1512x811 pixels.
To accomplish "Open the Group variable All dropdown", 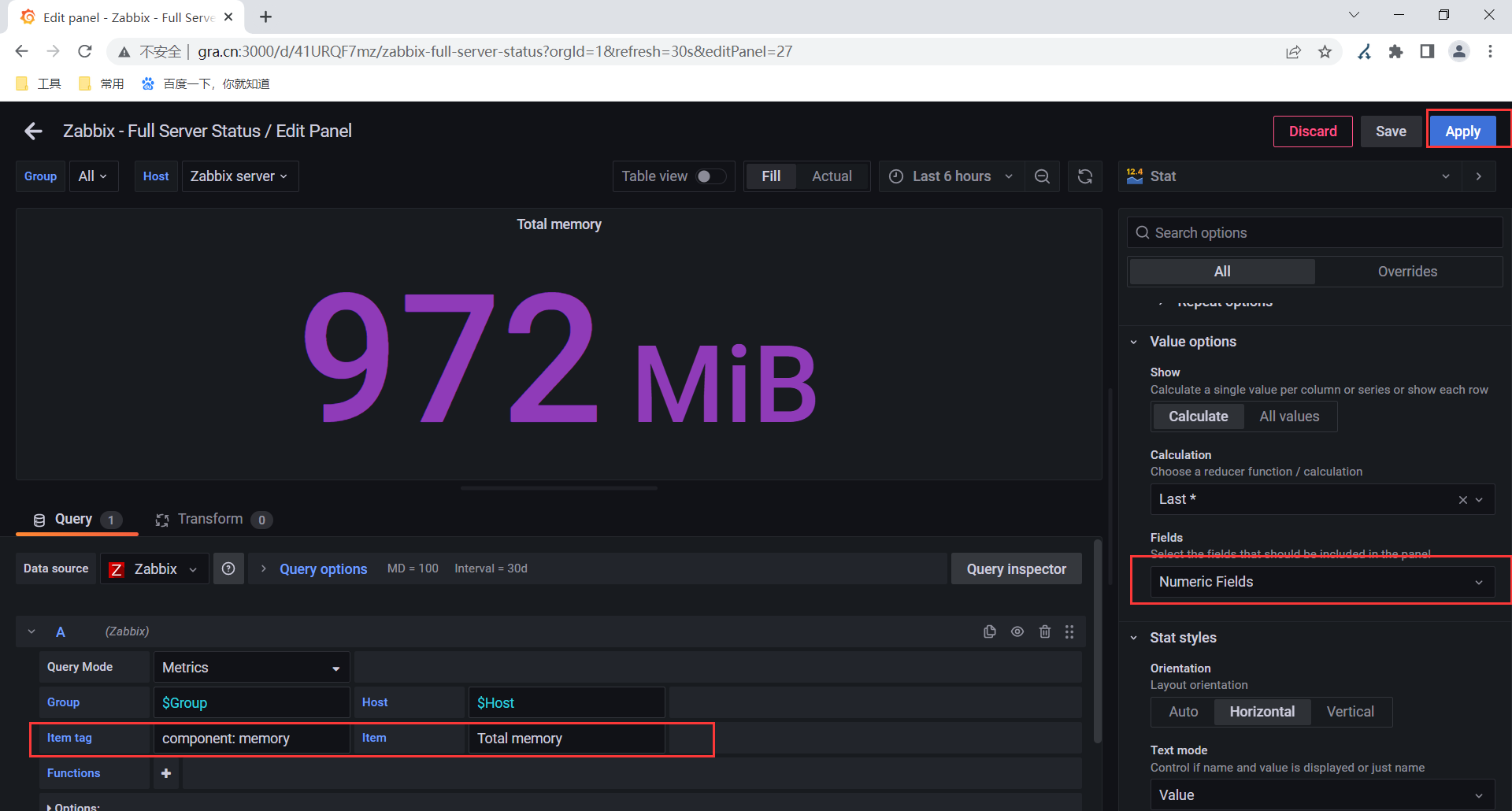I will [x=93, y=176].
